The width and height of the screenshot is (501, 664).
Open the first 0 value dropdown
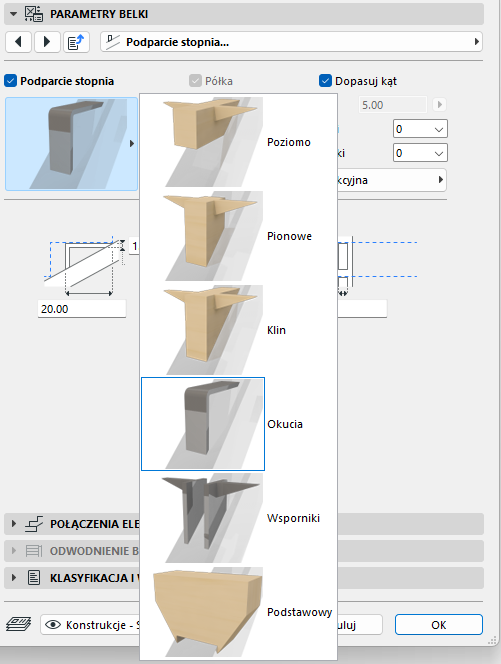[420, 129]
